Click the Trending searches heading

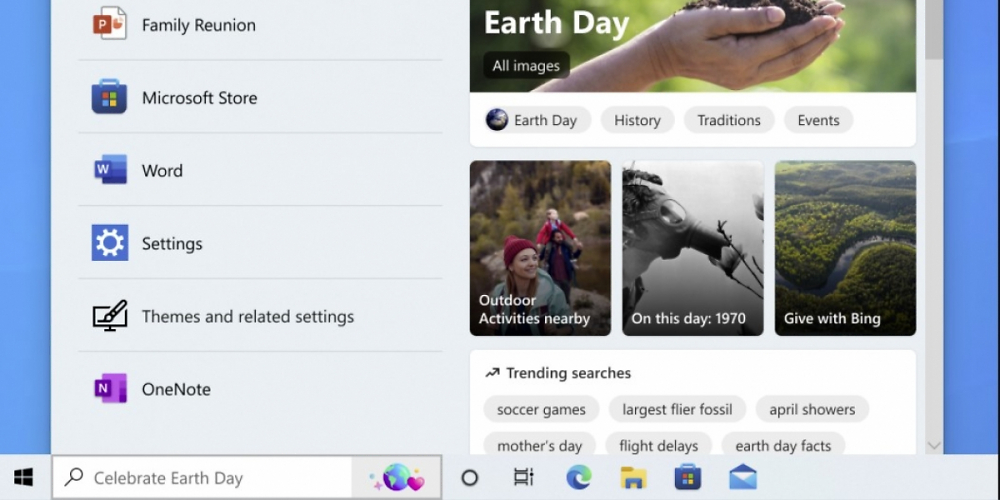point(568,373)
